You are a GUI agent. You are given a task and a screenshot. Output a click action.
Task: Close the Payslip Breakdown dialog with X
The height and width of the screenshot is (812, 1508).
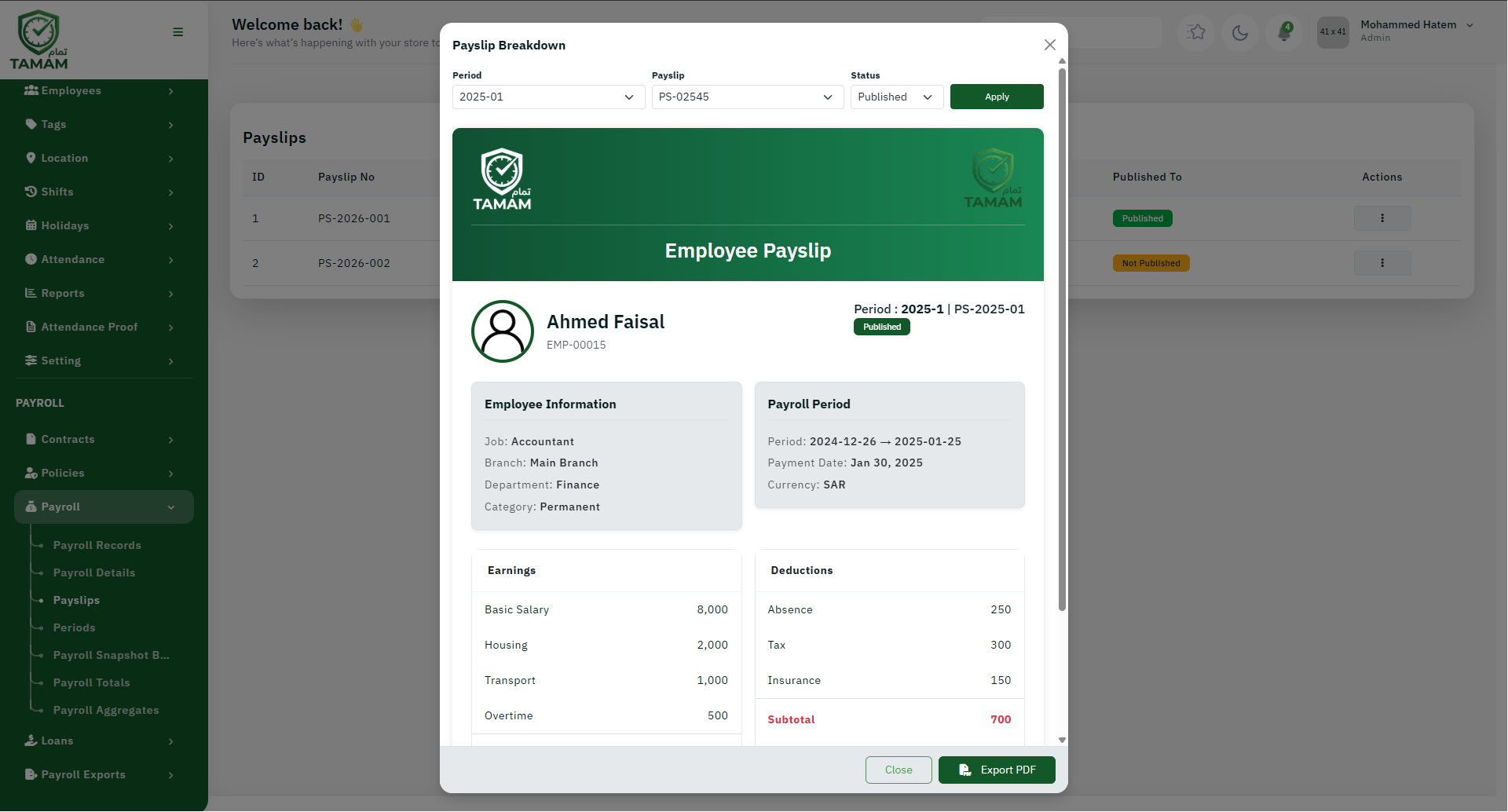tap(1049, 45)
